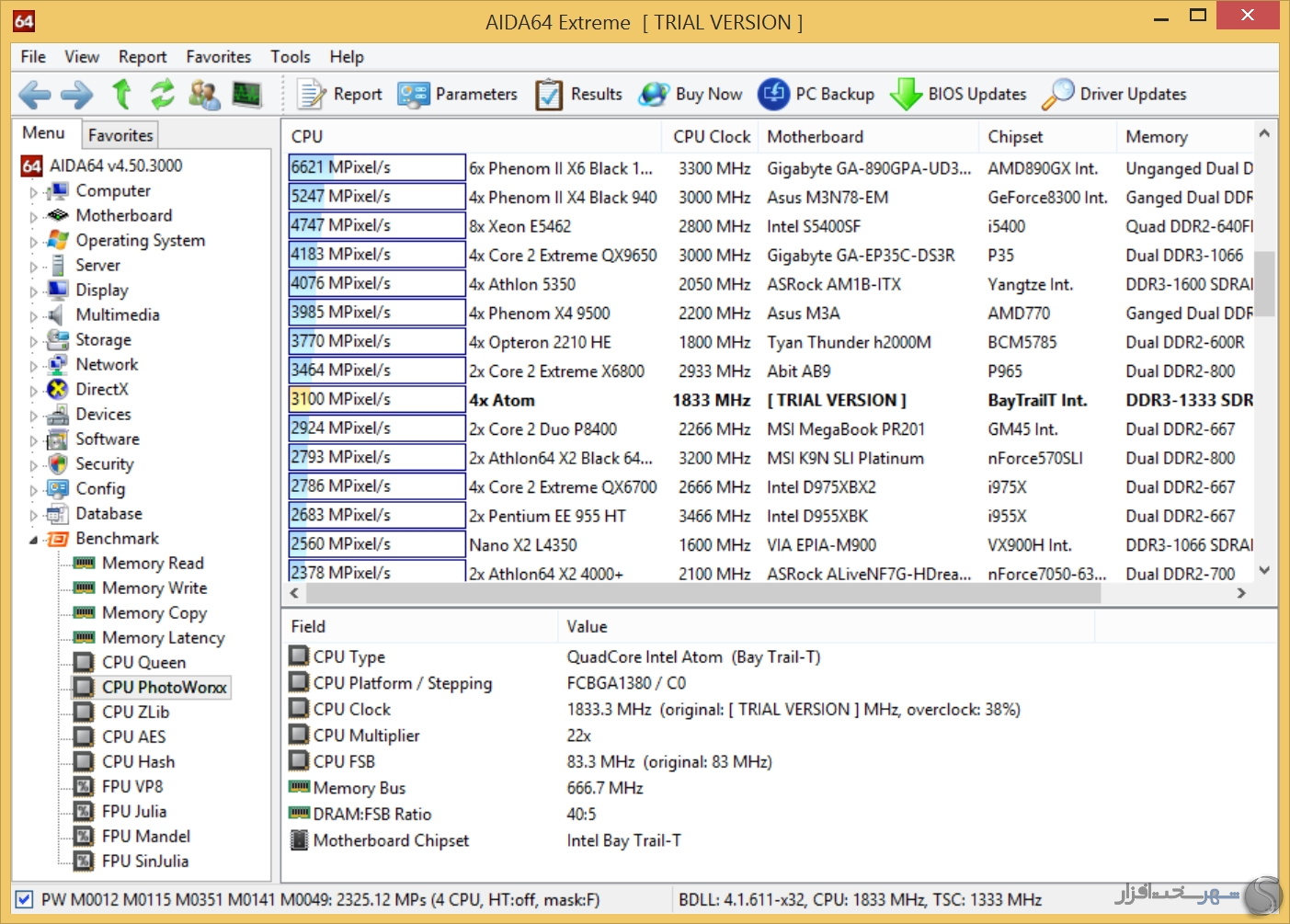Expand the Operating System node
This screenshot has width=1290, height=924.
(34, 242)
